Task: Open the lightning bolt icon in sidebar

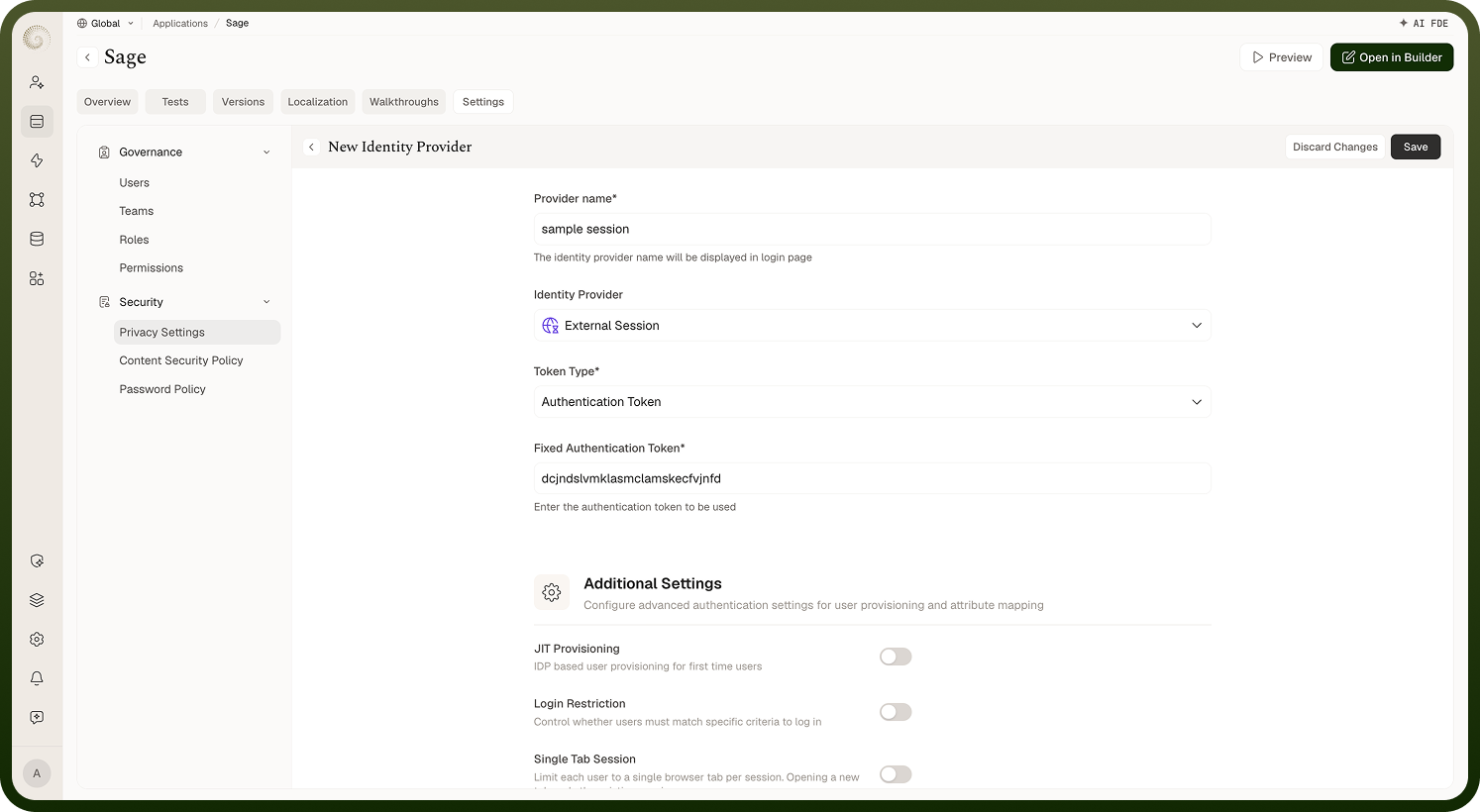Action: pyautogui.click(x=37, y=160)
